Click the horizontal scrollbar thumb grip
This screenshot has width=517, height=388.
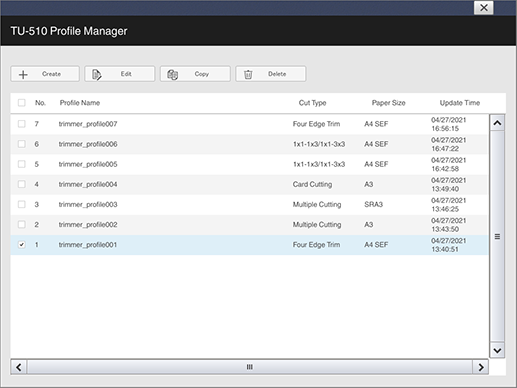(x=249, y=367)
